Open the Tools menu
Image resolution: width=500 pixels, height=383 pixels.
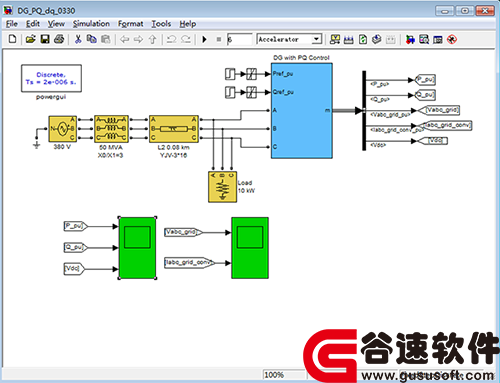click(161, 24)
